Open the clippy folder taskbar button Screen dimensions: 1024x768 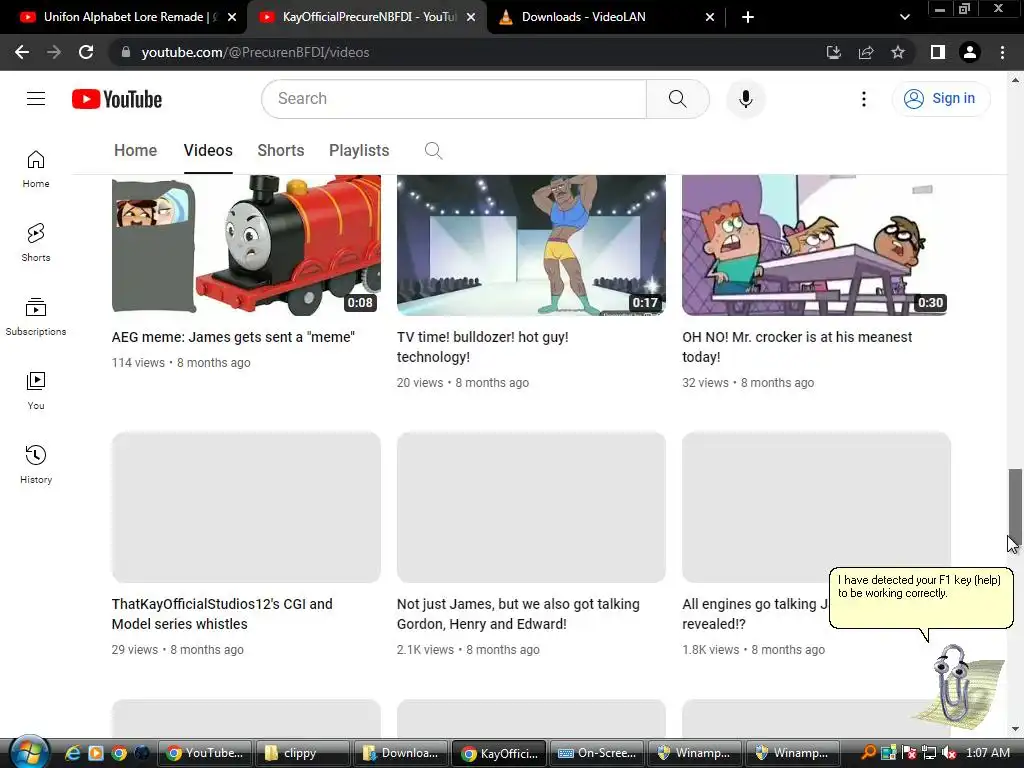click(302, 753)
